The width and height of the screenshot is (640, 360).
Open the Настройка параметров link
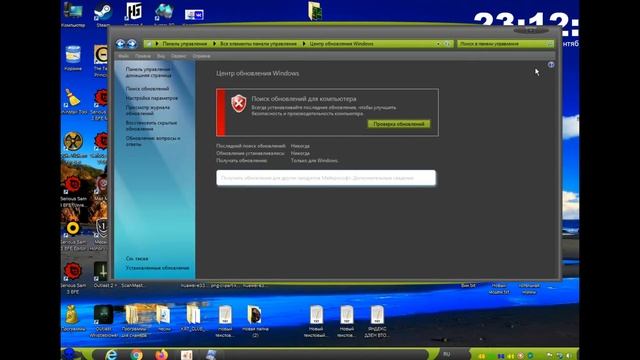[x=151, y=98]
